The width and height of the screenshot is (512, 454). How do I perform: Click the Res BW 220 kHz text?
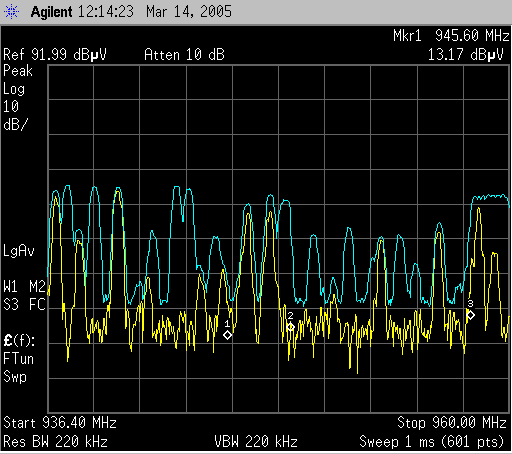[55, 442]
